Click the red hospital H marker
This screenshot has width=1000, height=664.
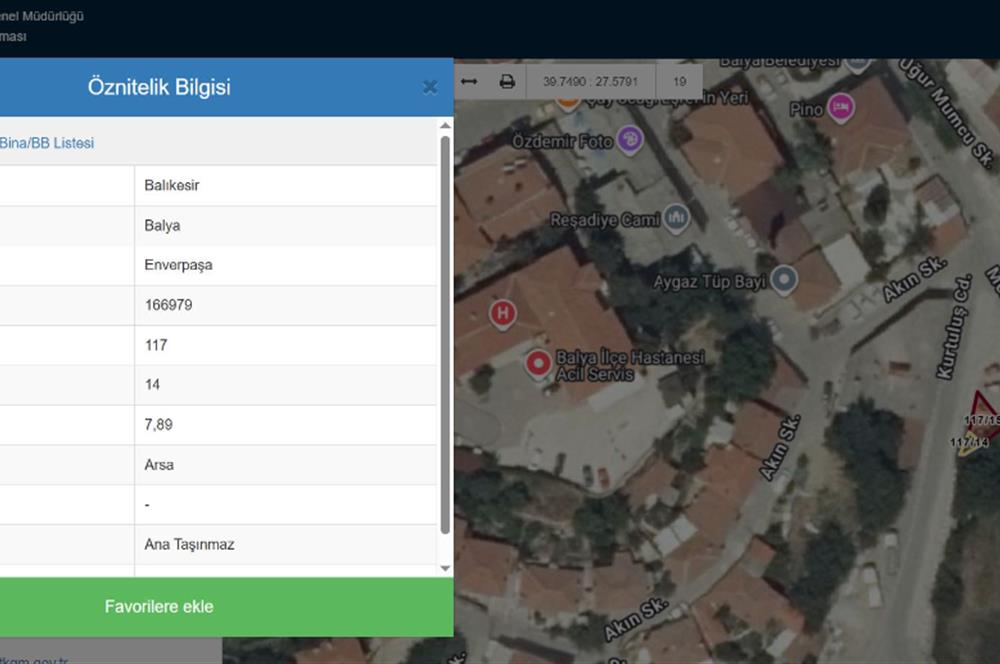click(x=503, y=314)
